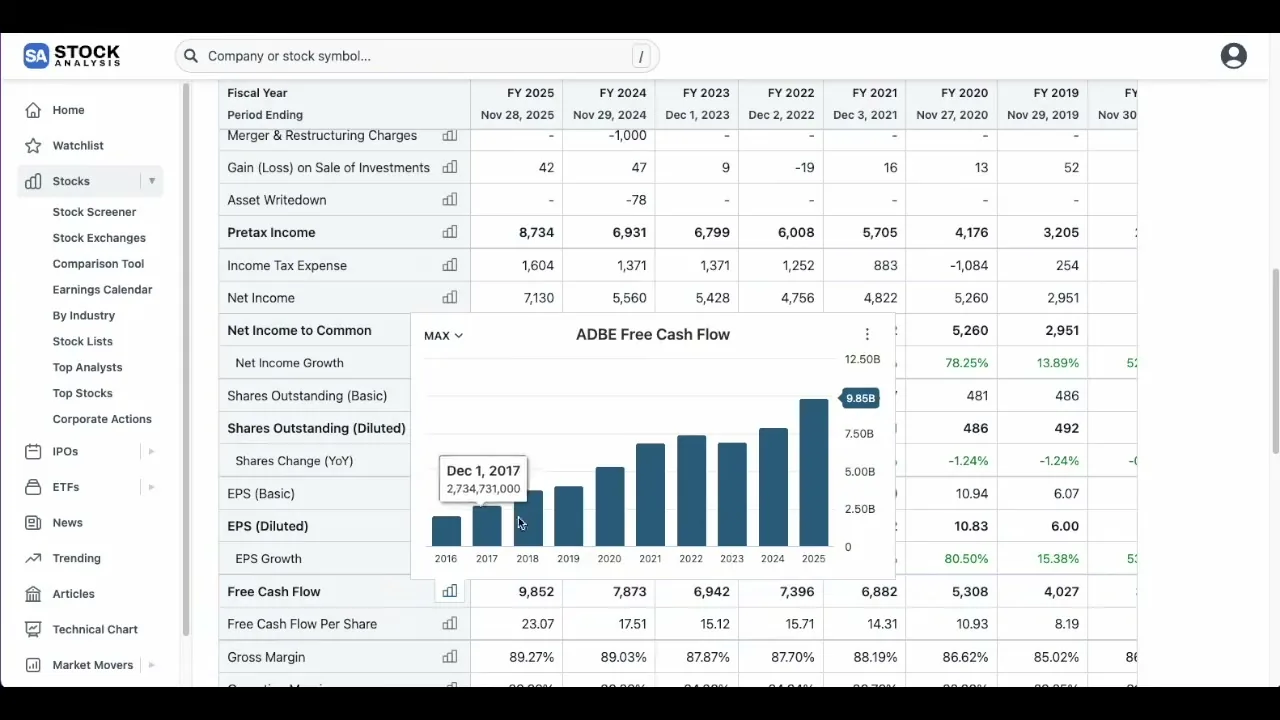Image resolution: width=1280 pixels, height=720 pixels.
Task: Toggle the Free Cash Flow chart icon
Action: point(450,592)
